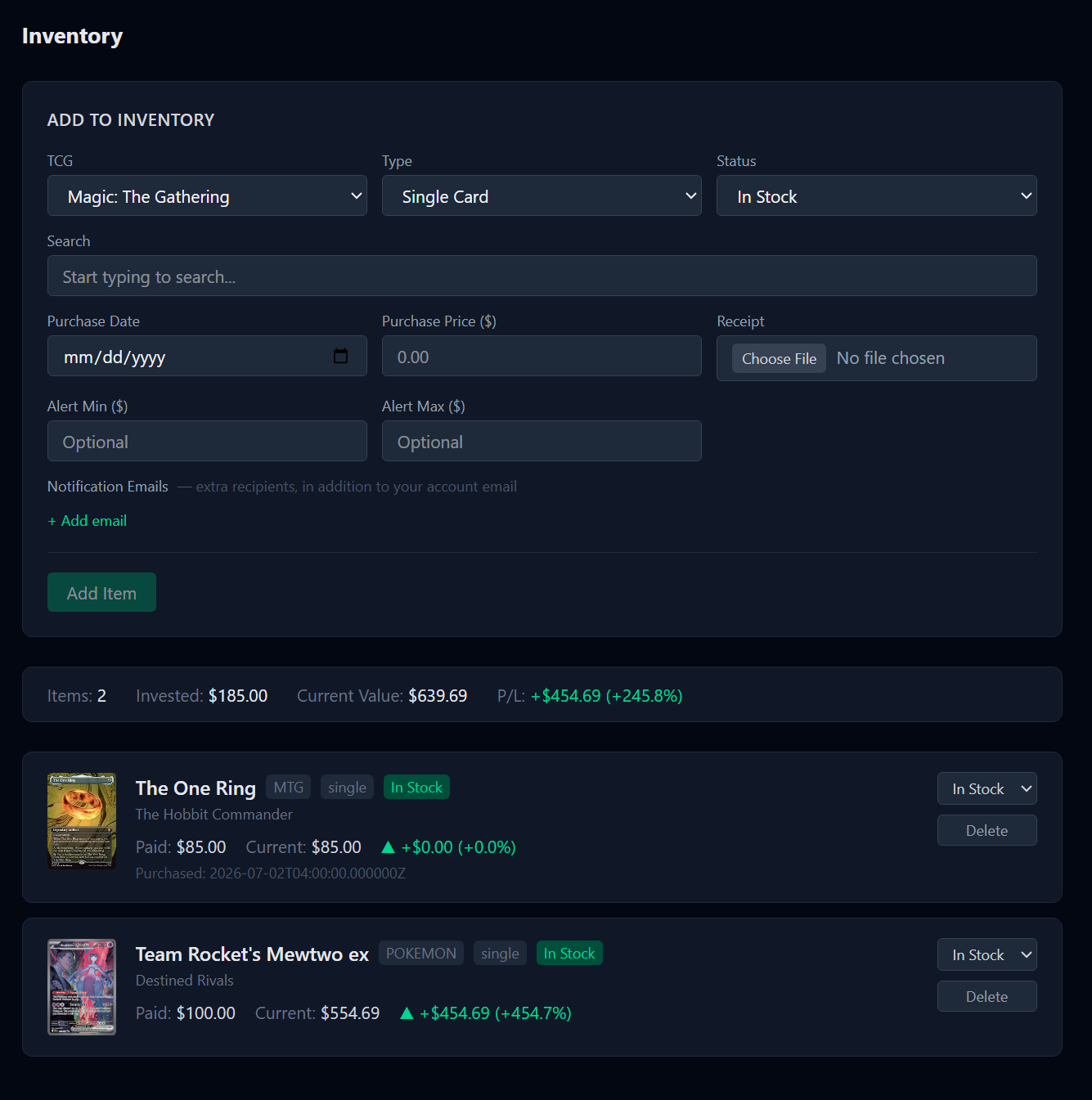The height and width of the screenshot is (1100, 1092).
Task: Click the Inventory page heading
Action: click(x=72, y=36)
